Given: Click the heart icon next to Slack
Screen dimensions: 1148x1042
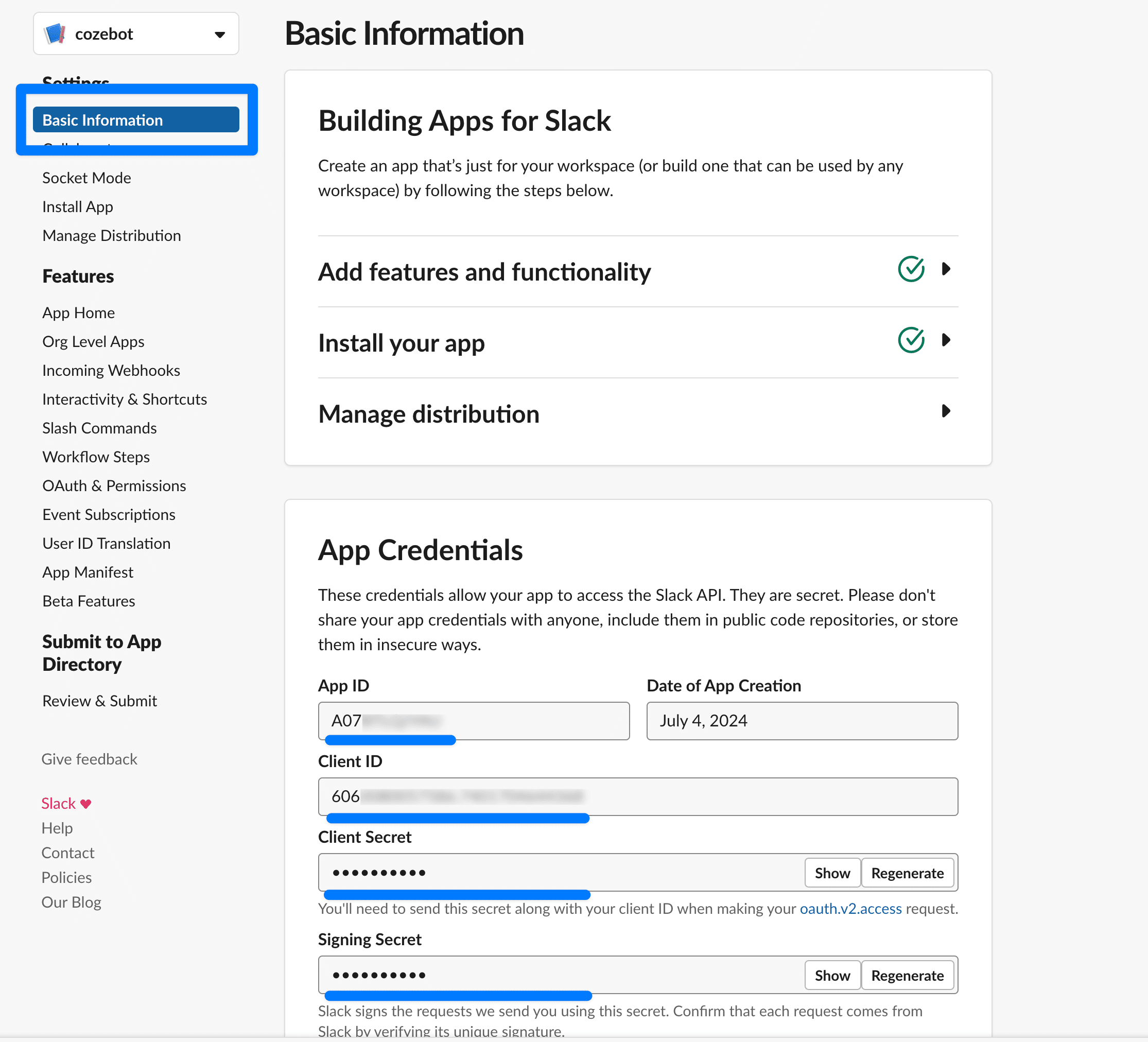Looking at the screenshot, I should [x=86, y=804].
